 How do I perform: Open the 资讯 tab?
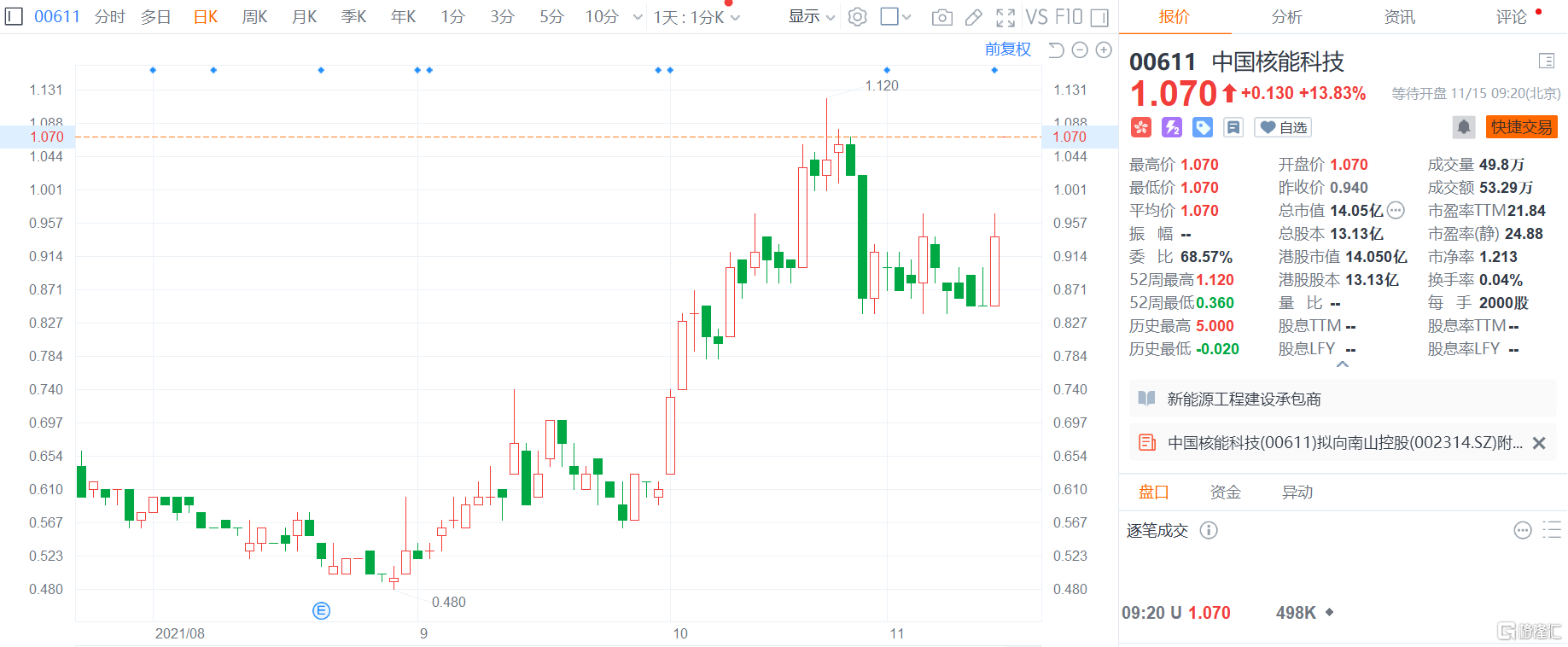coord(1399,17)
